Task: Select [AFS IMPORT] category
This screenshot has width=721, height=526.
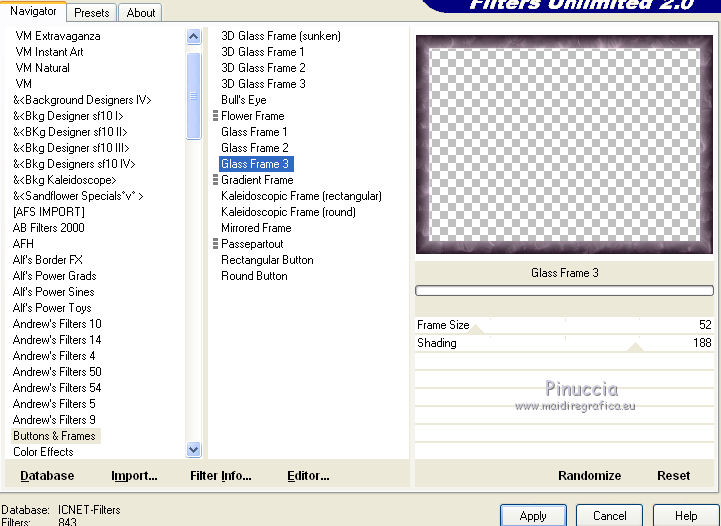Action: (x=49, y=212)
